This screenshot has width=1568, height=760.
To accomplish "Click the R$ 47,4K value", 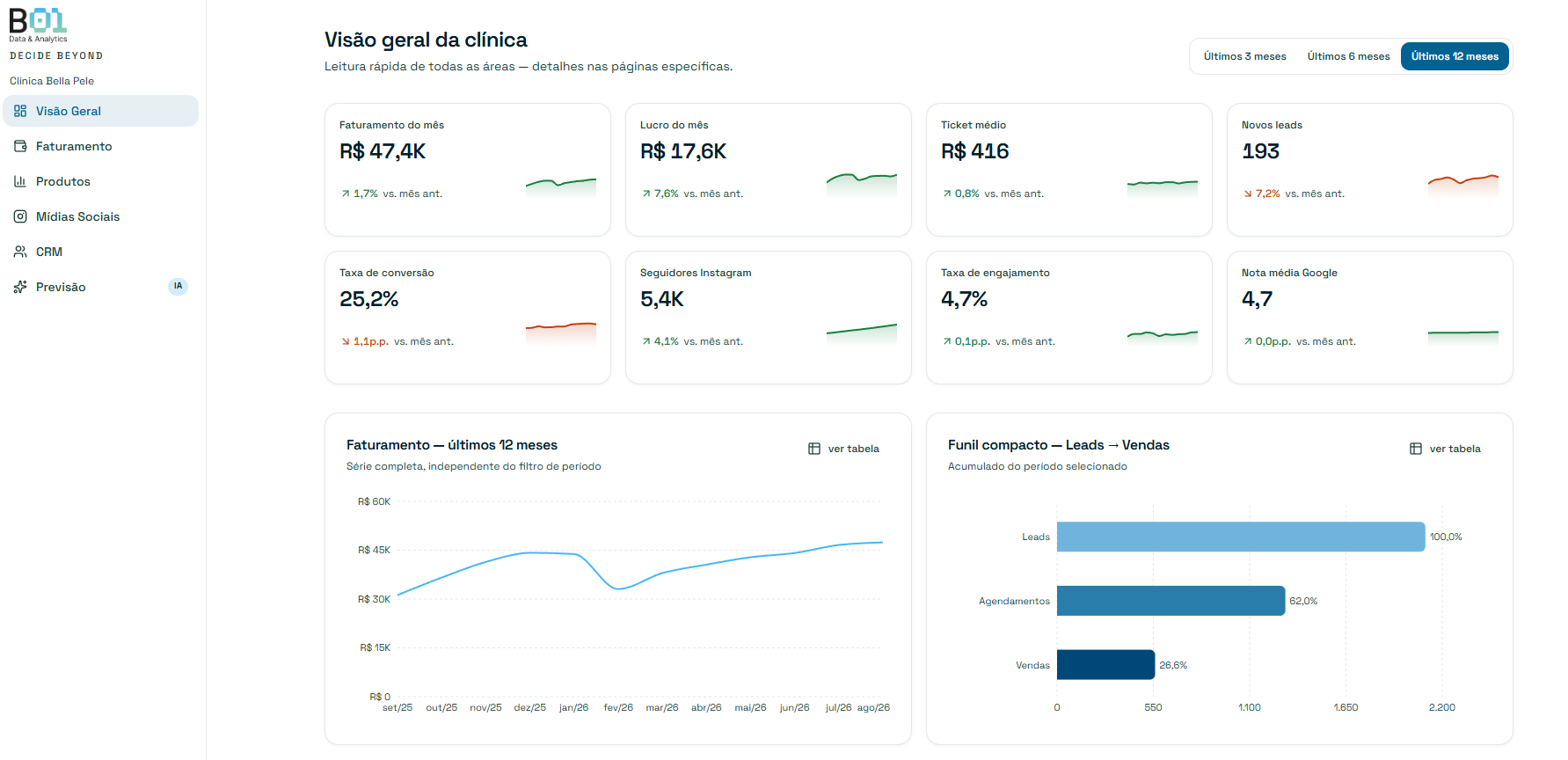I will 383,151.
